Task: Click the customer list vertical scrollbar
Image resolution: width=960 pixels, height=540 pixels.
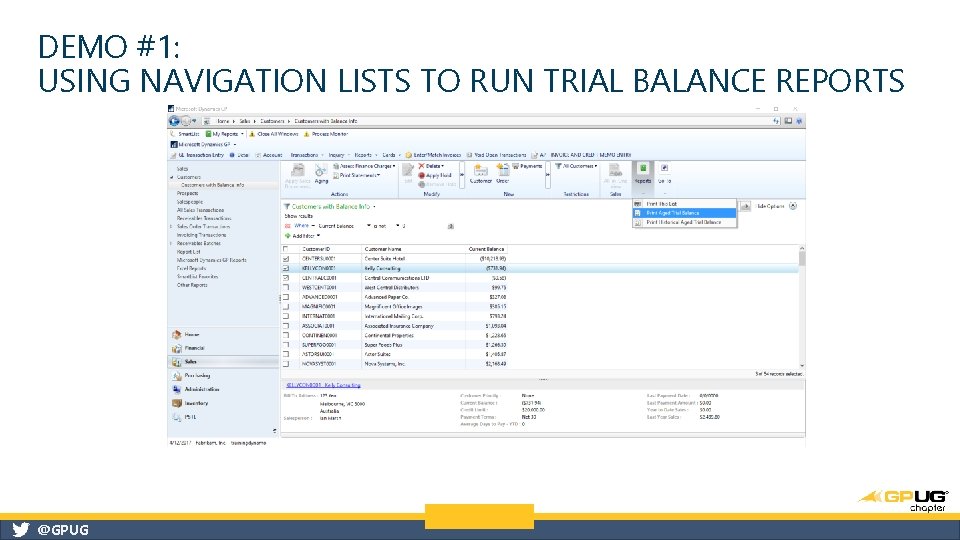Action: (x=802, y=306)
